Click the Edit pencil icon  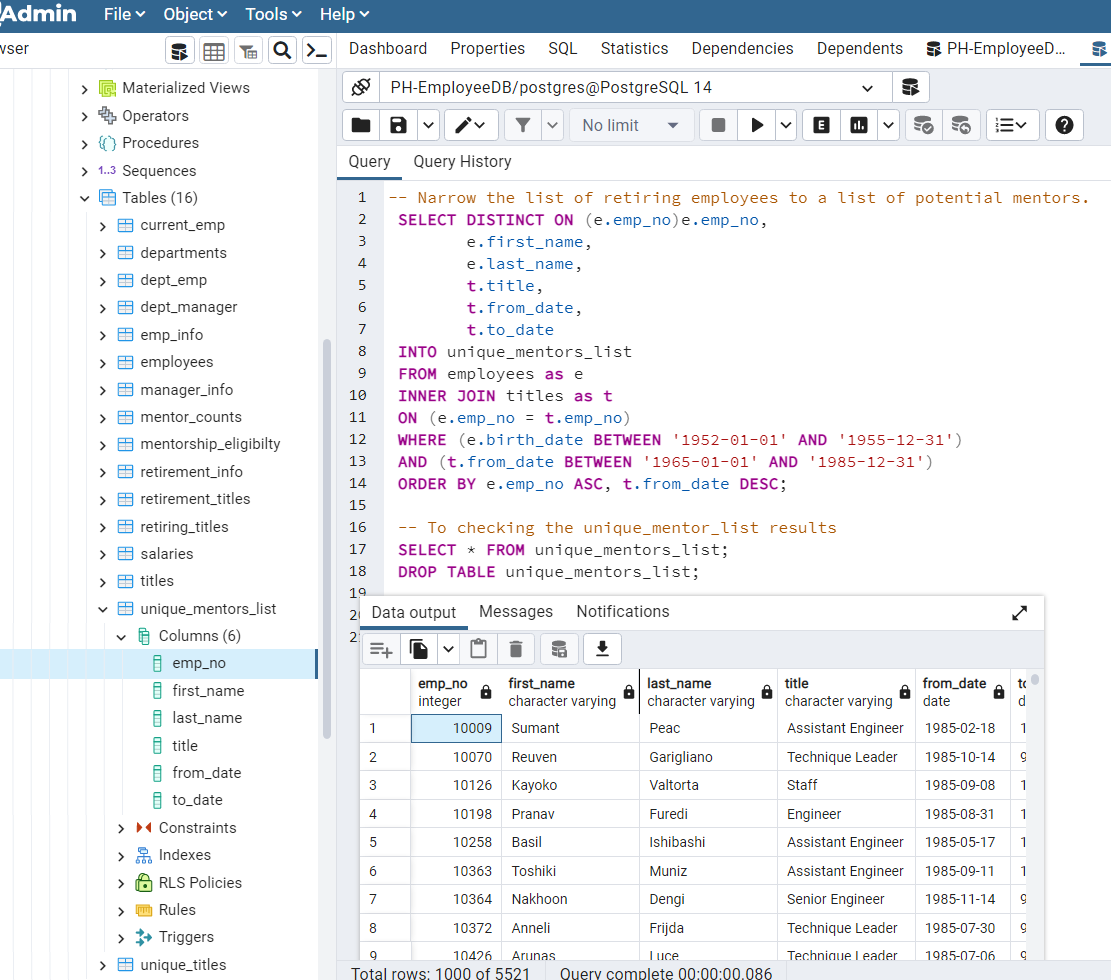pos(470,125)
